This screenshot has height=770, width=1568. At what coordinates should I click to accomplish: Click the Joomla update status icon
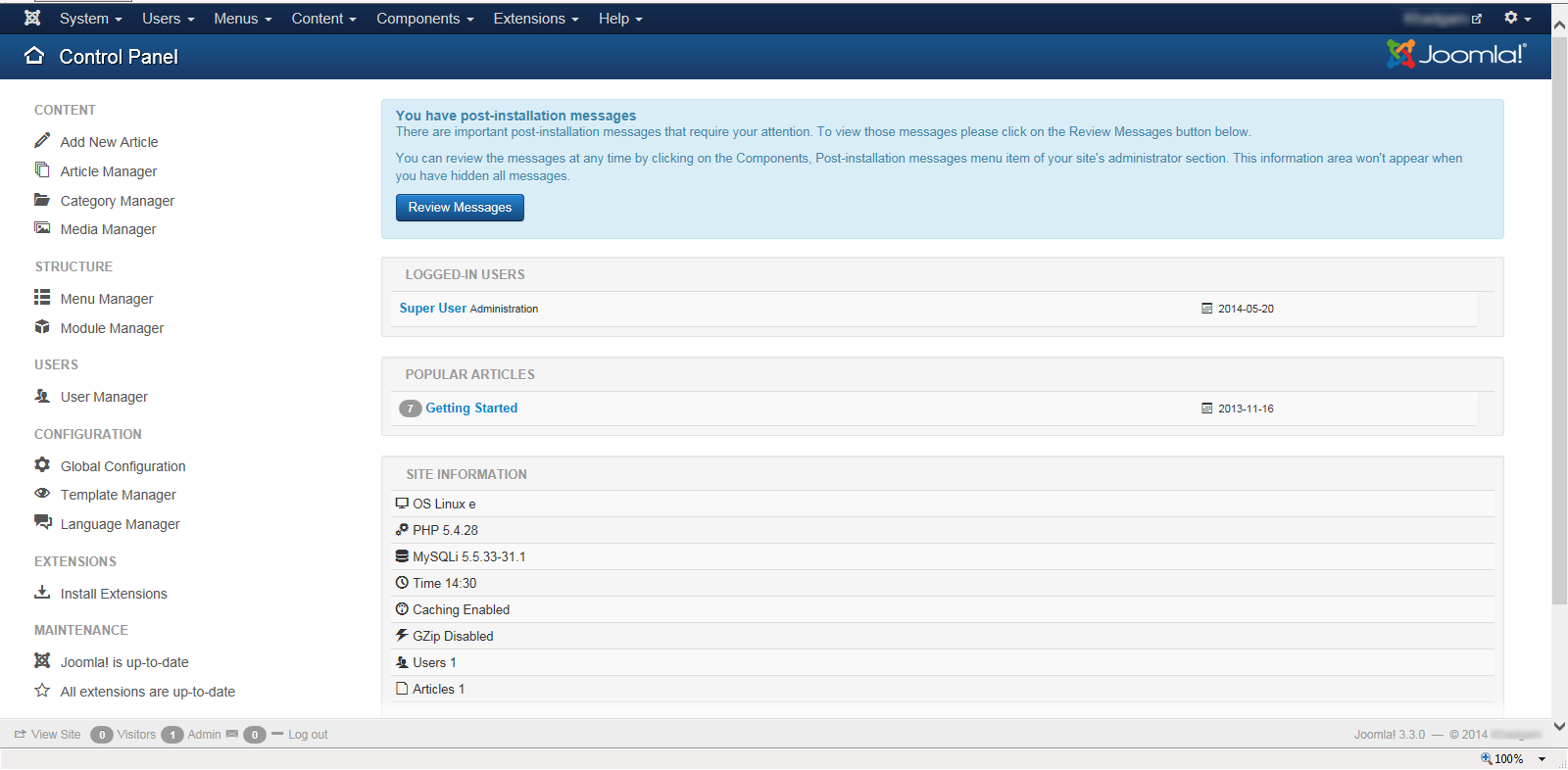[x=42, y=660]
